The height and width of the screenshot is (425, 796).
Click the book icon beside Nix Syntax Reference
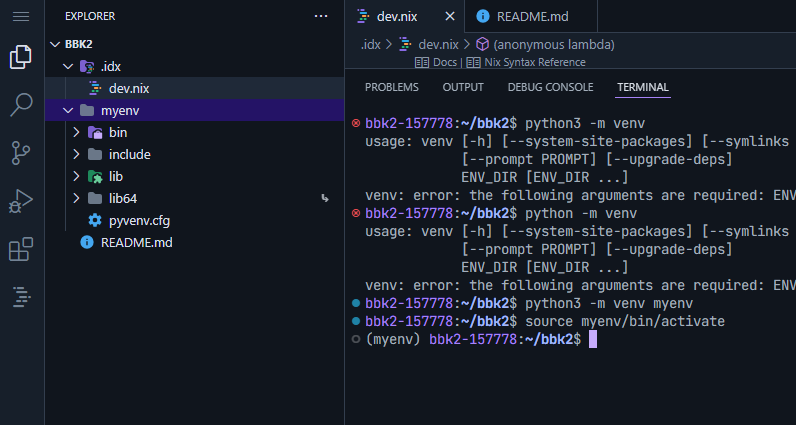coord(474,62)
